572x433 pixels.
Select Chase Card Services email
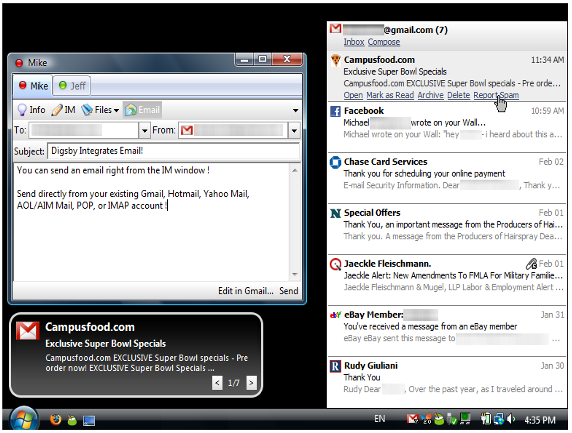[447, 178]
